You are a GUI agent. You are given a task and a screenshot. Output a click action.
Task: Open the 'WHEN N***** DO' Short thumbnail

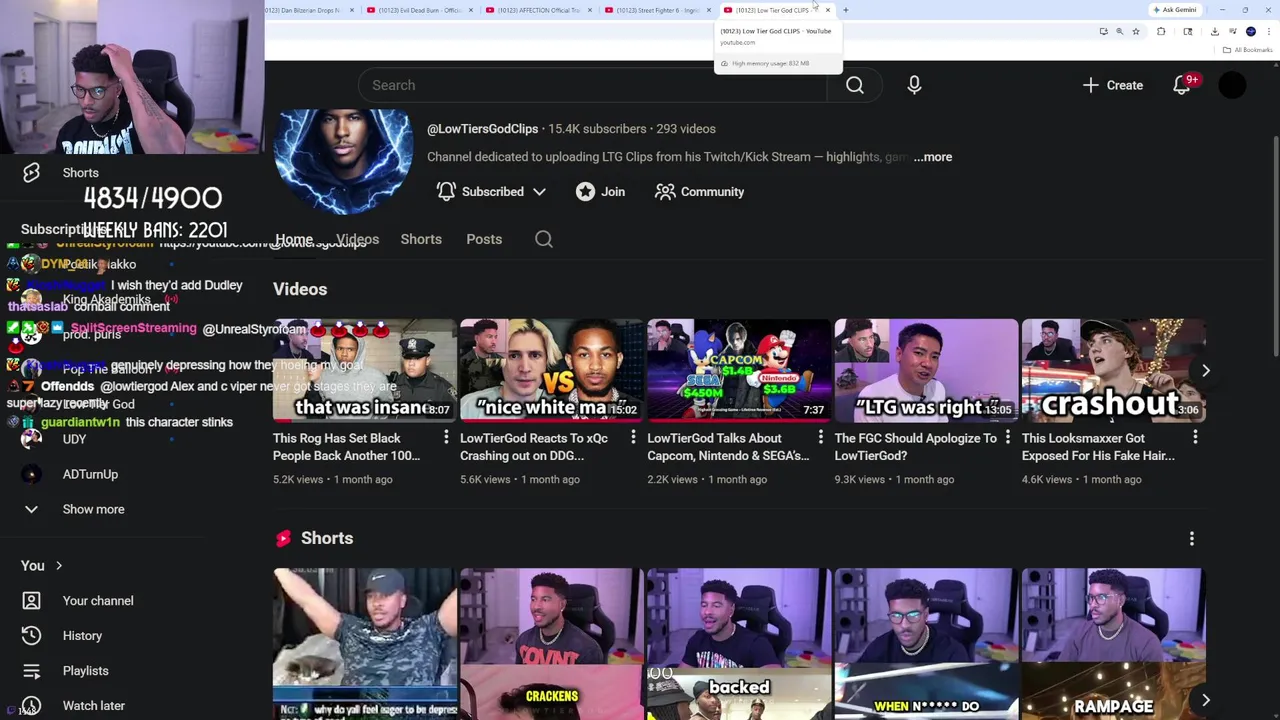tap(926, 644)
